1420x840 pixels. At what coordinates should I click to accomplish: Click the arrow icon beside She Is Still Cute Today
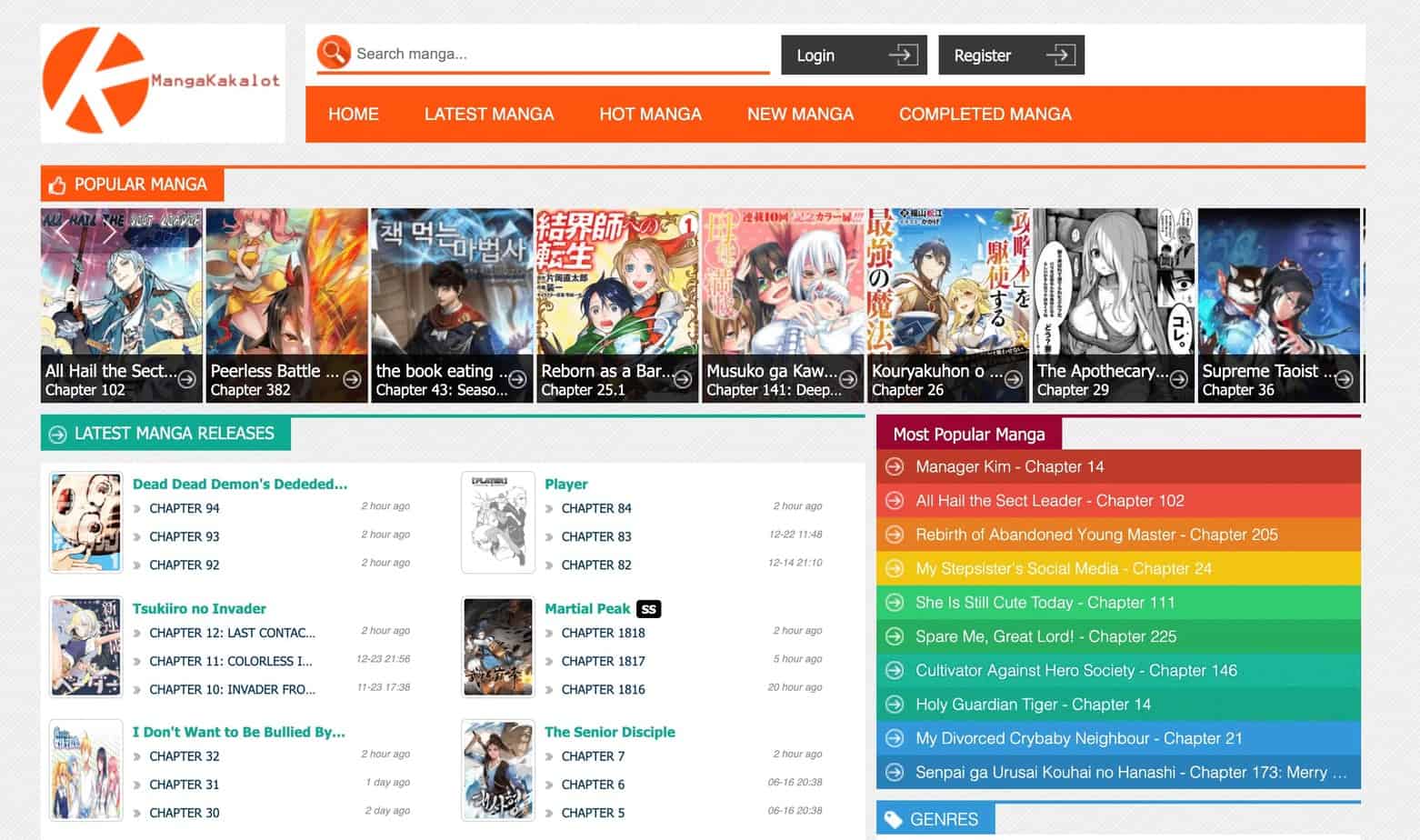[895, 602]
